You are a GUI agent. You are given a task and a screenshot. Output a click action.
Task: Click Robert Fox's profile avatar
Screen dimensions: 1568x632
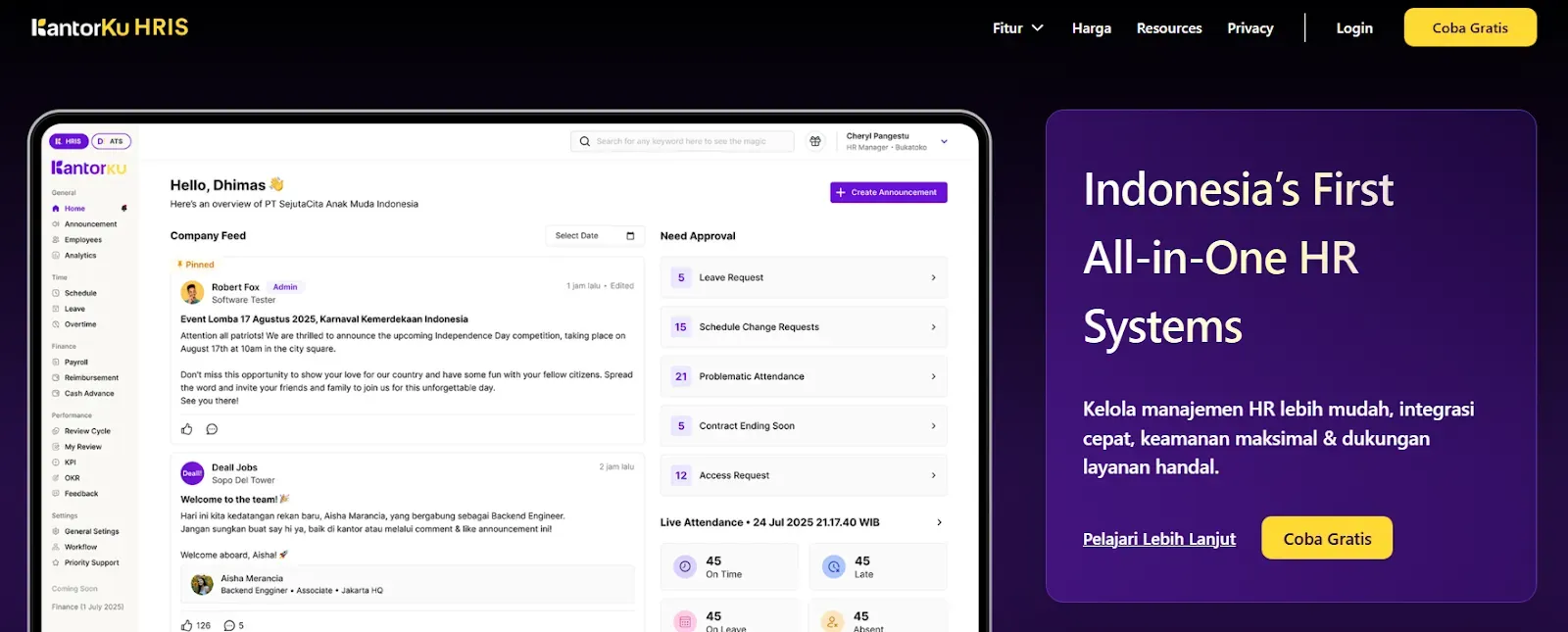click(192, 292)
